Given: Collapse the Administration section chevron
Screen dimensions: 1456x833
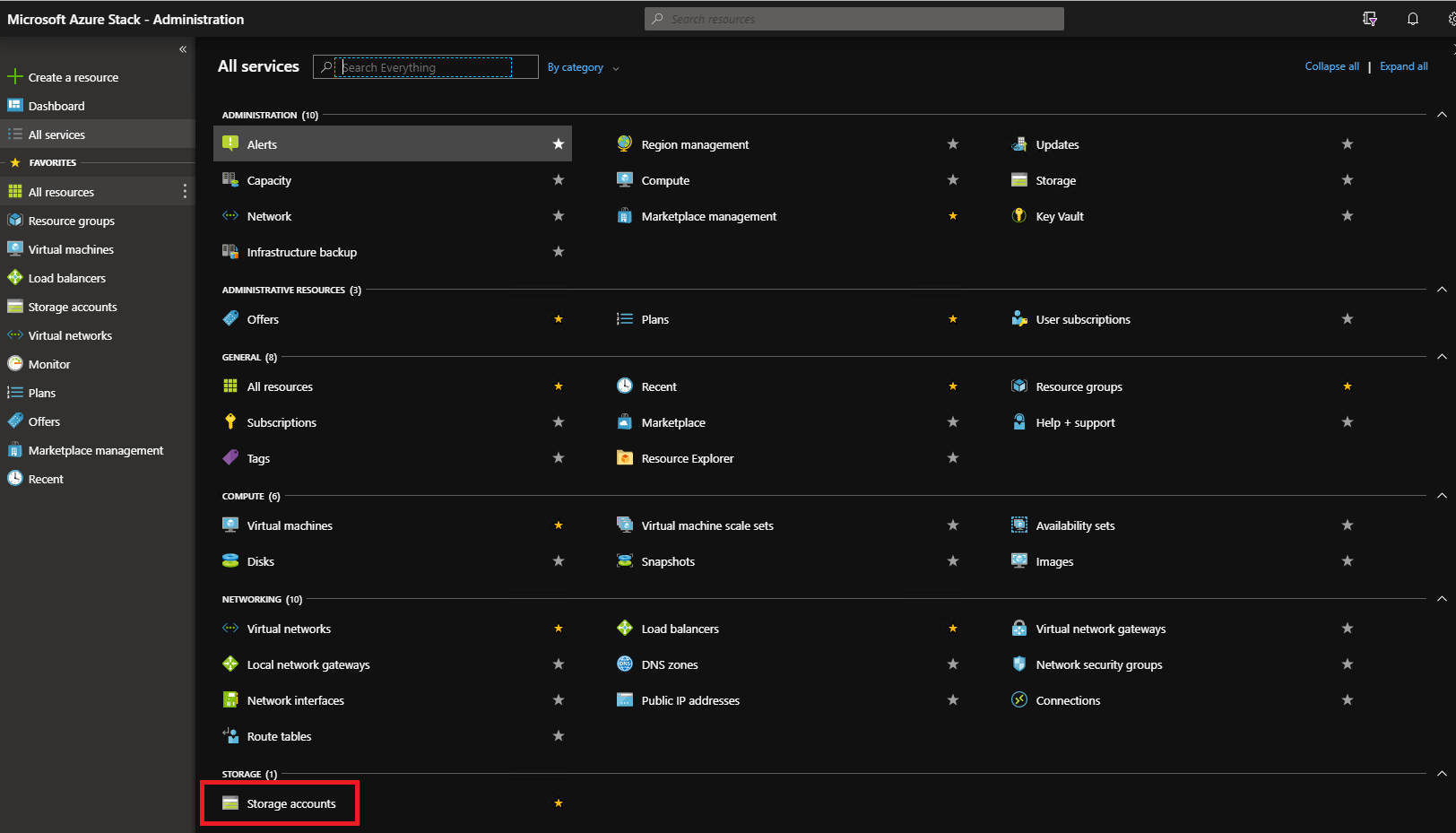Looking at the screenshot, I should tap(1442, 114).
